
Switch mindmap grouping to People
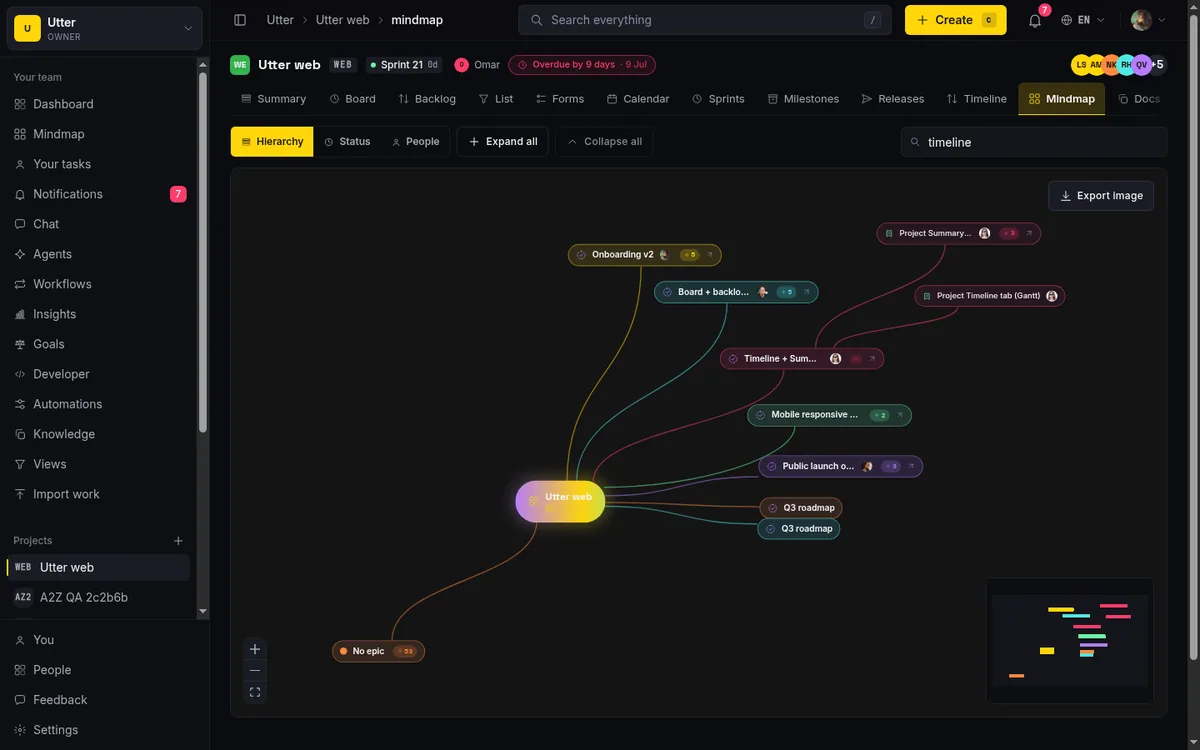(415, 142)
